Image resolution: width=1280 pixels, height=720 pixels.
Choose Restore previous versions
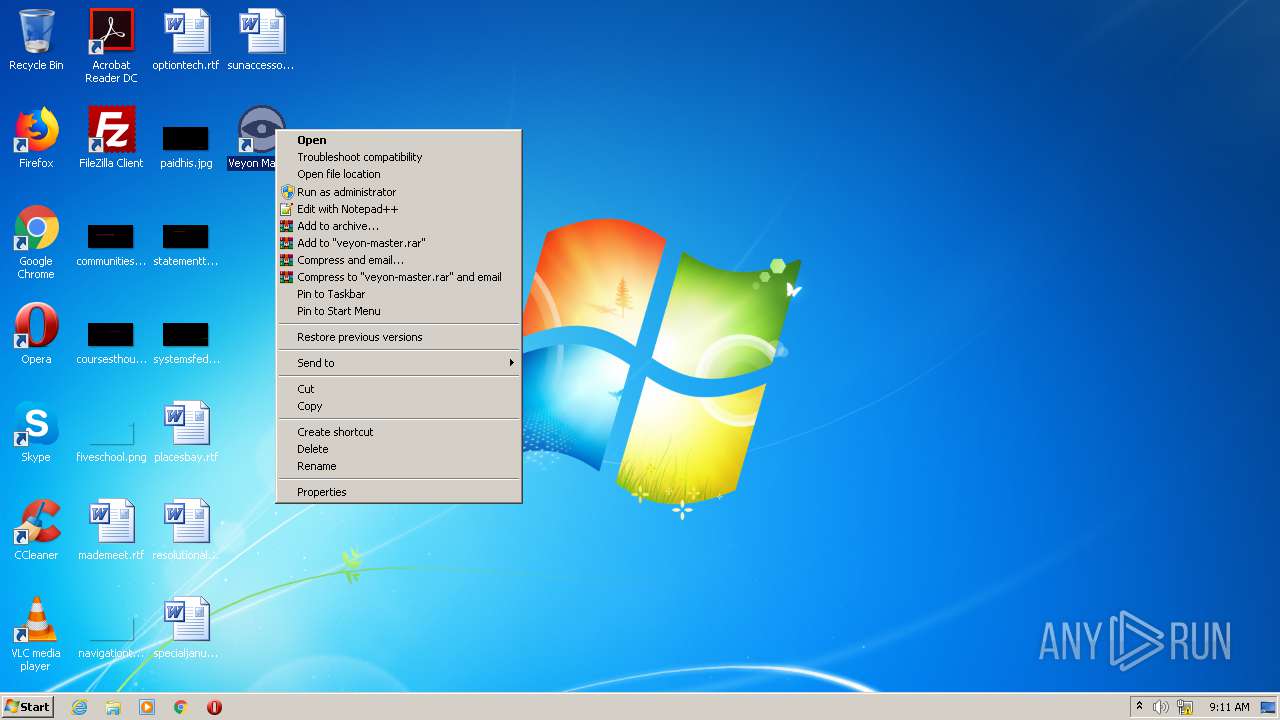(399, 337)
